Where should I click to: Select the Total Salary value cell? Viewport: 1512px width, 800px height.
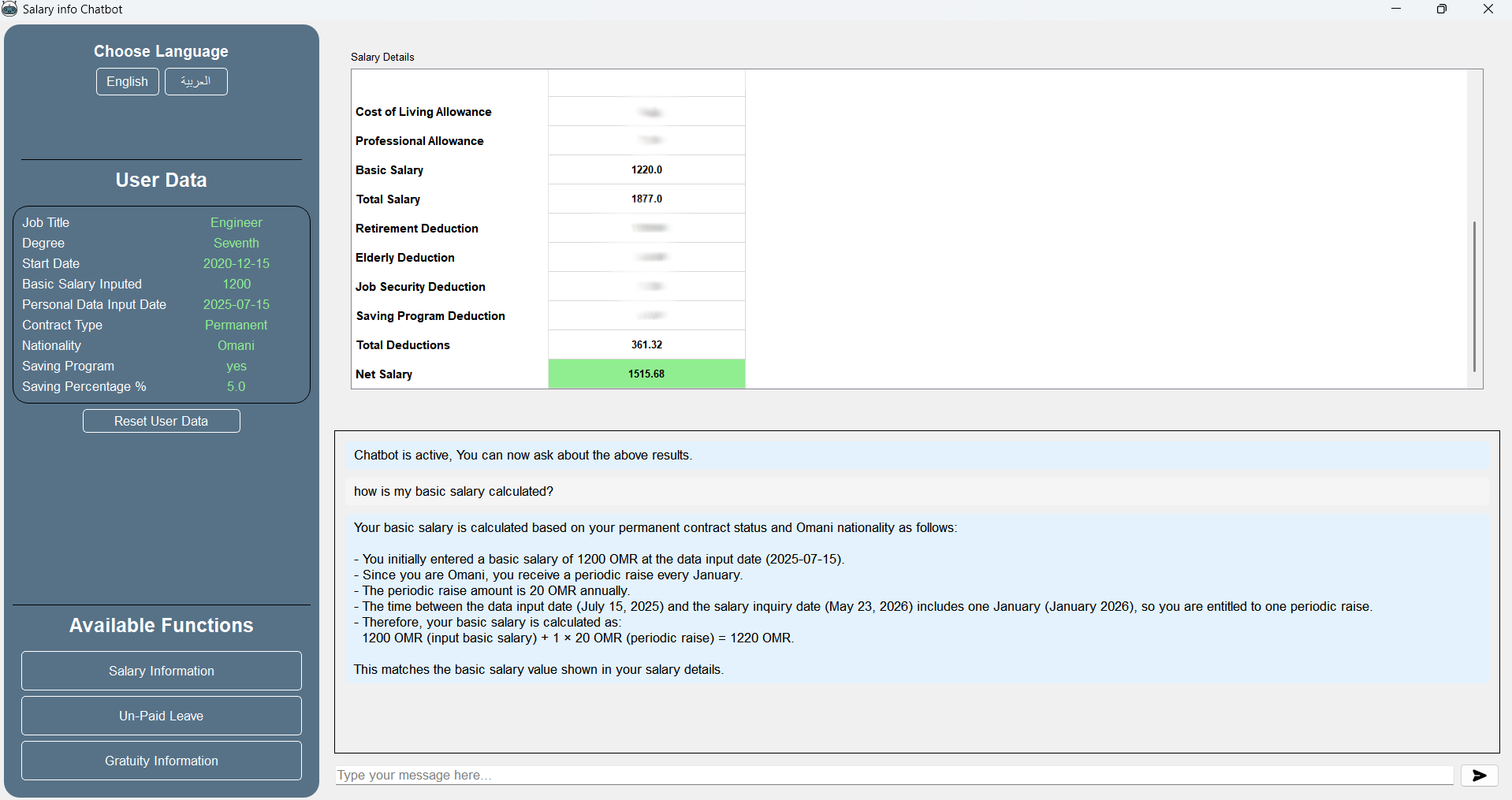(646, 199)
